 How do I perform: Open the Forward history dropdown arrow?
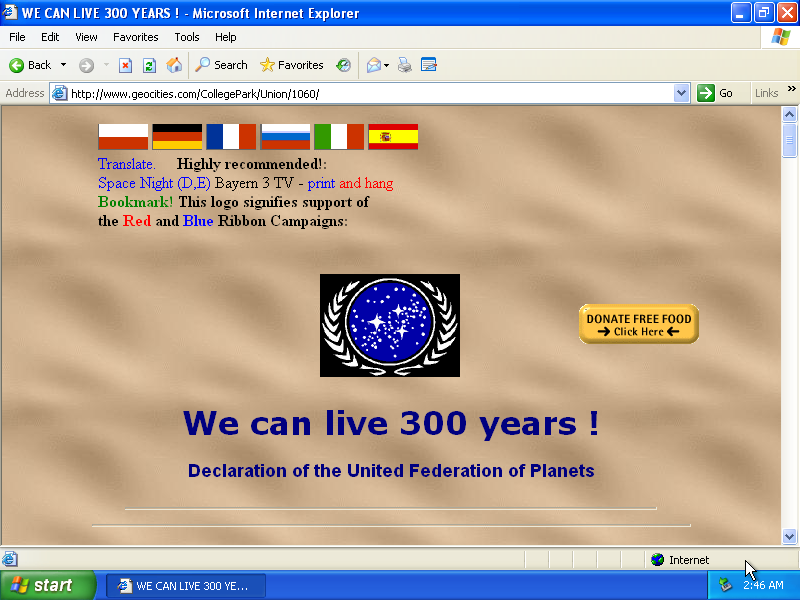click(x=106, y=65)
